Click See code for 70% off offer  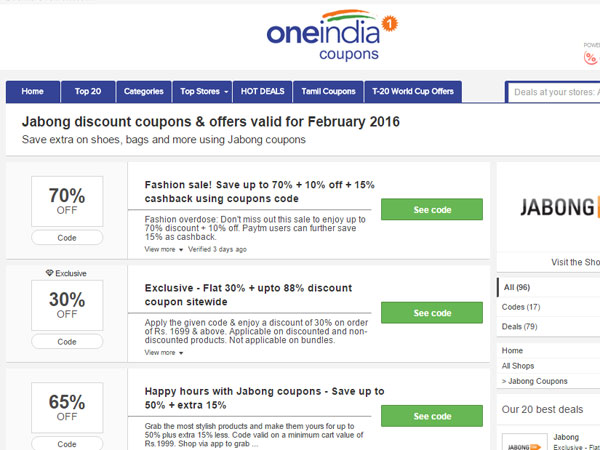432,210
